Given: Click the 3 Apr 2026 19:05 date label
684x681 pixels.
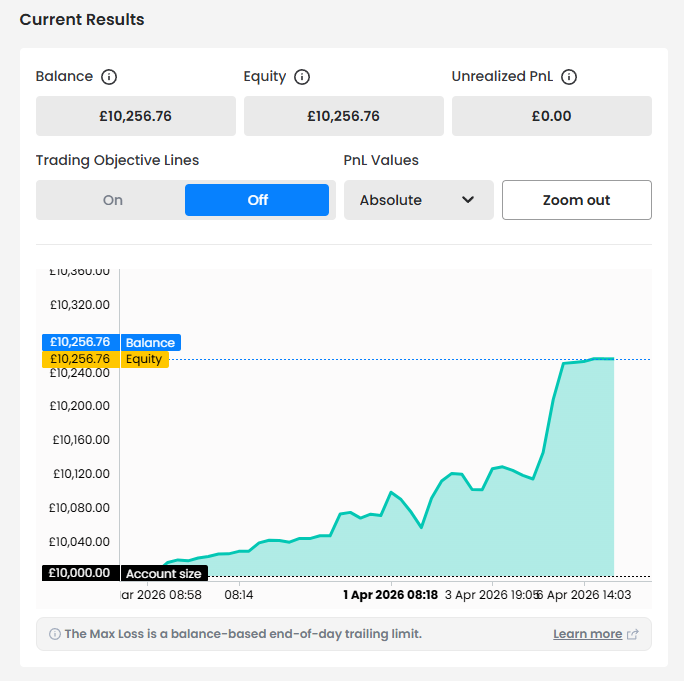Looking at the screenshot, I should point(492,595).
